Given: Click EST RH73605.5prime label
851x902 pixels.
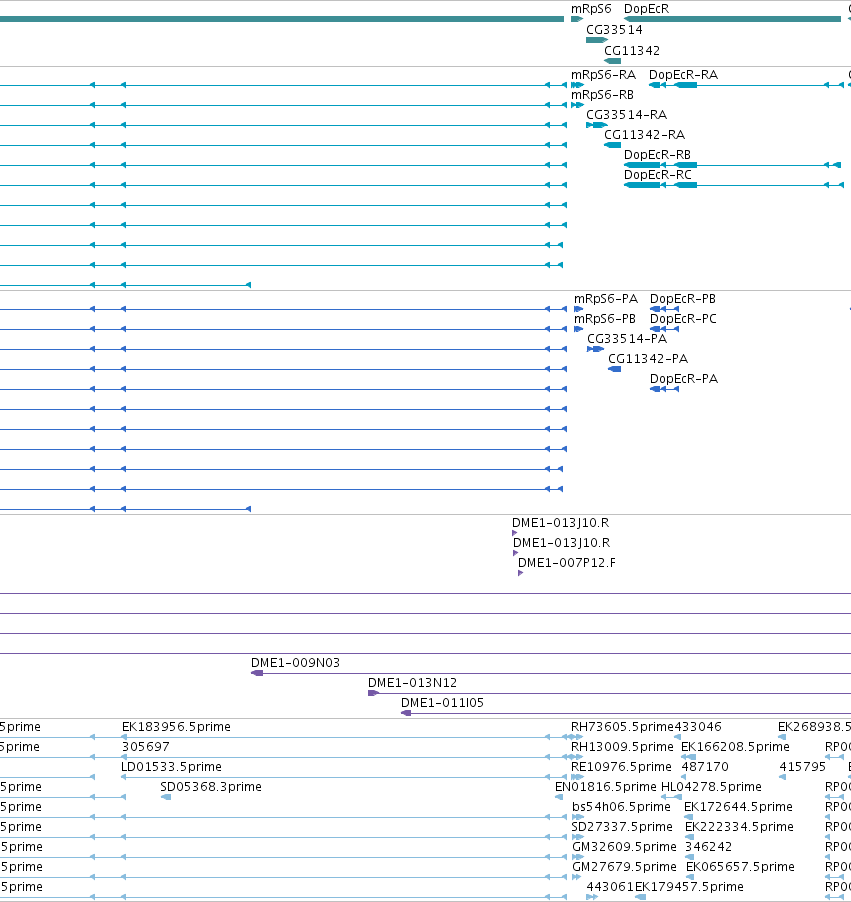Looking at the screenshot, I should click(x=622, y=727).
